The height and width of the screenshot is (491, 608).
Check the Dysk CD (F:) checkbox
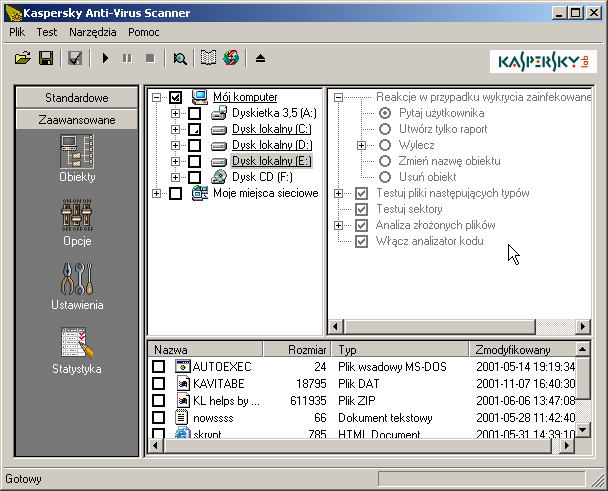click(194, 177)
